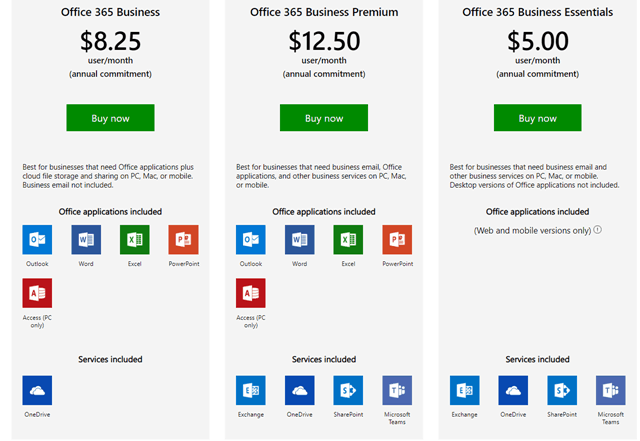Click Buy now for Business Essentials plan
This screenshot has height=441, width=640.
click(537, 118)
